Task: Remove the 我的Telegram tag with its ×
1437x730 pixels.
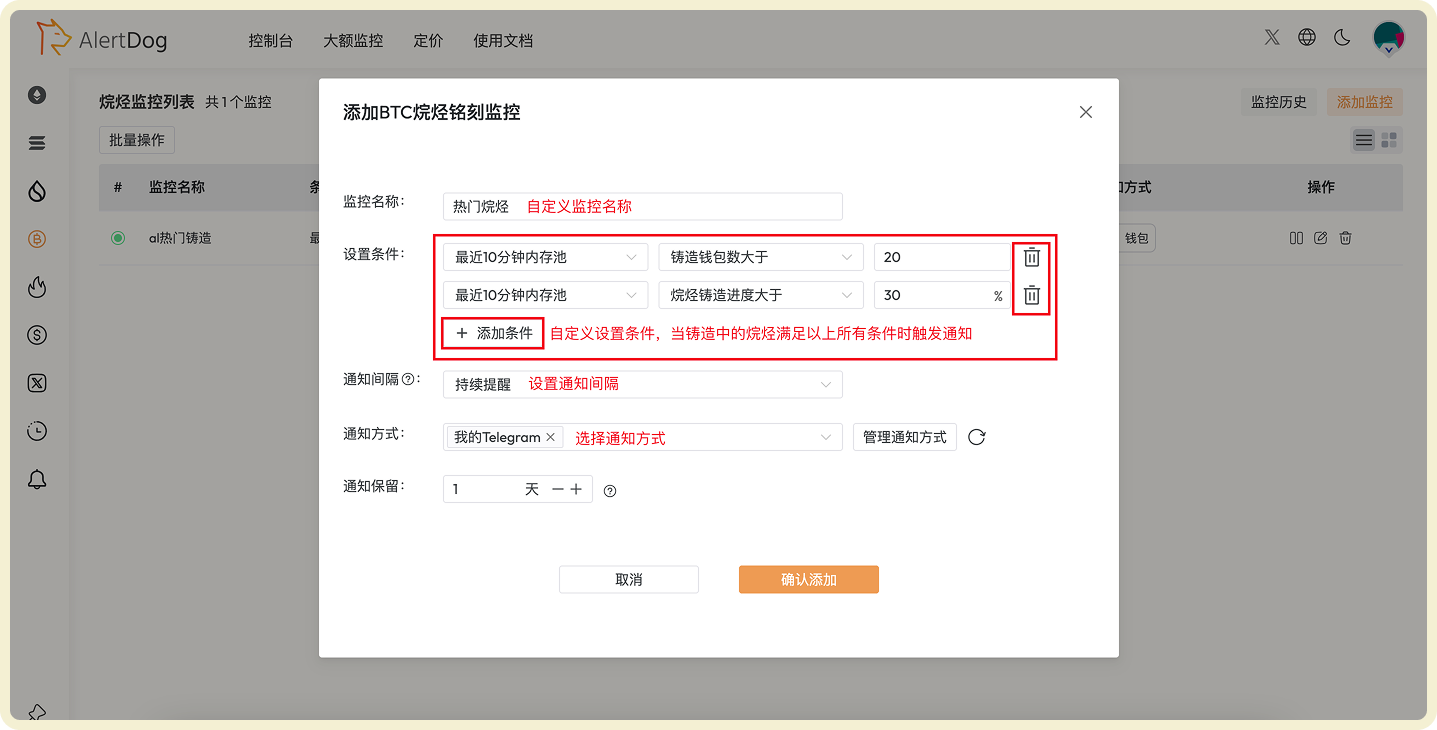Action: point(550,437)
